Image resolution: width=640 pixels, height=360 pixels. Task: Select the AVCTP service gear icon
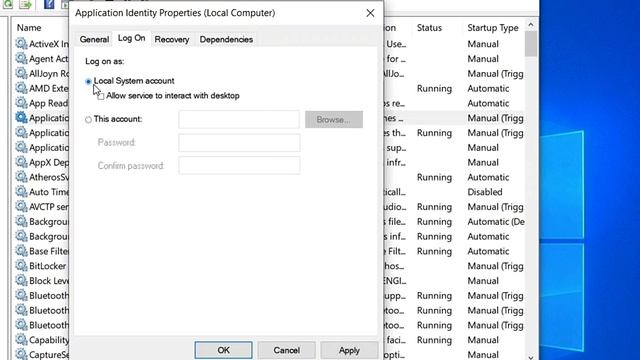click(21, 206)
